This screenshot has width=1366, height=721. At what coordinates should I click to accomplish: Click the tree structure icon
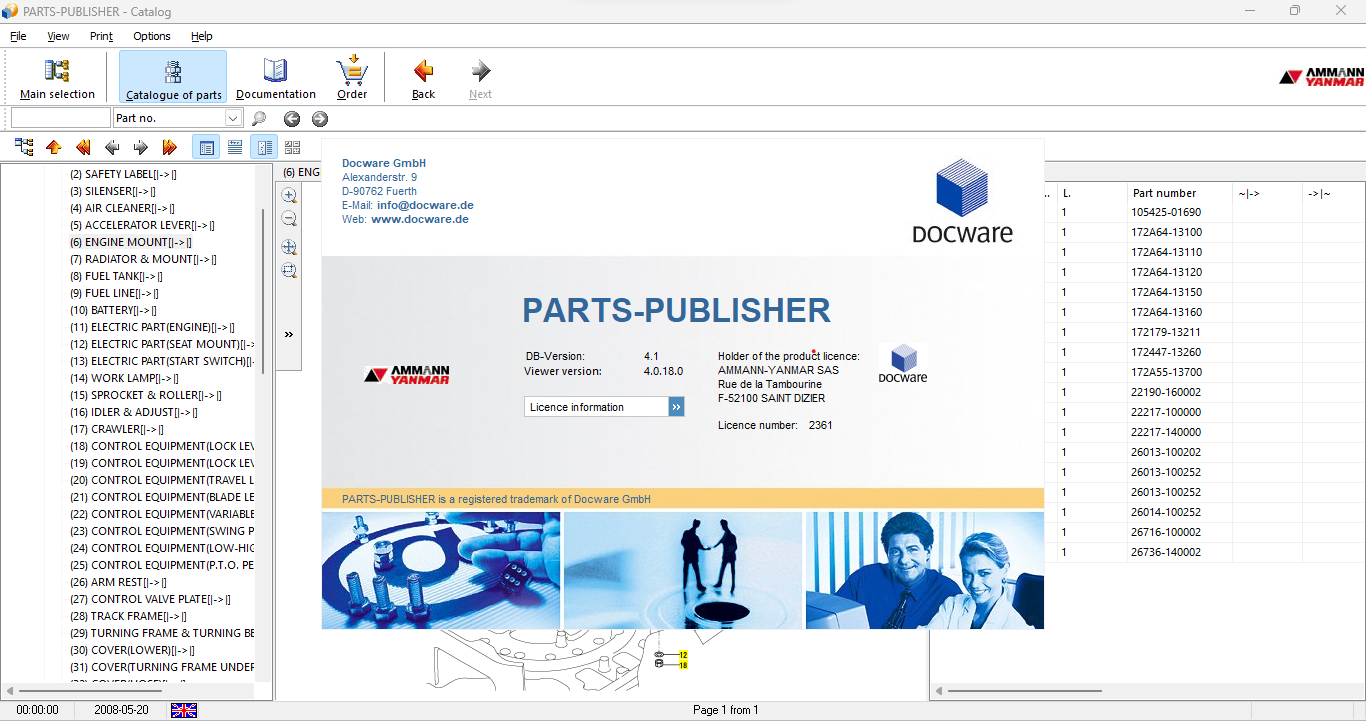click(x=25, y=148)
